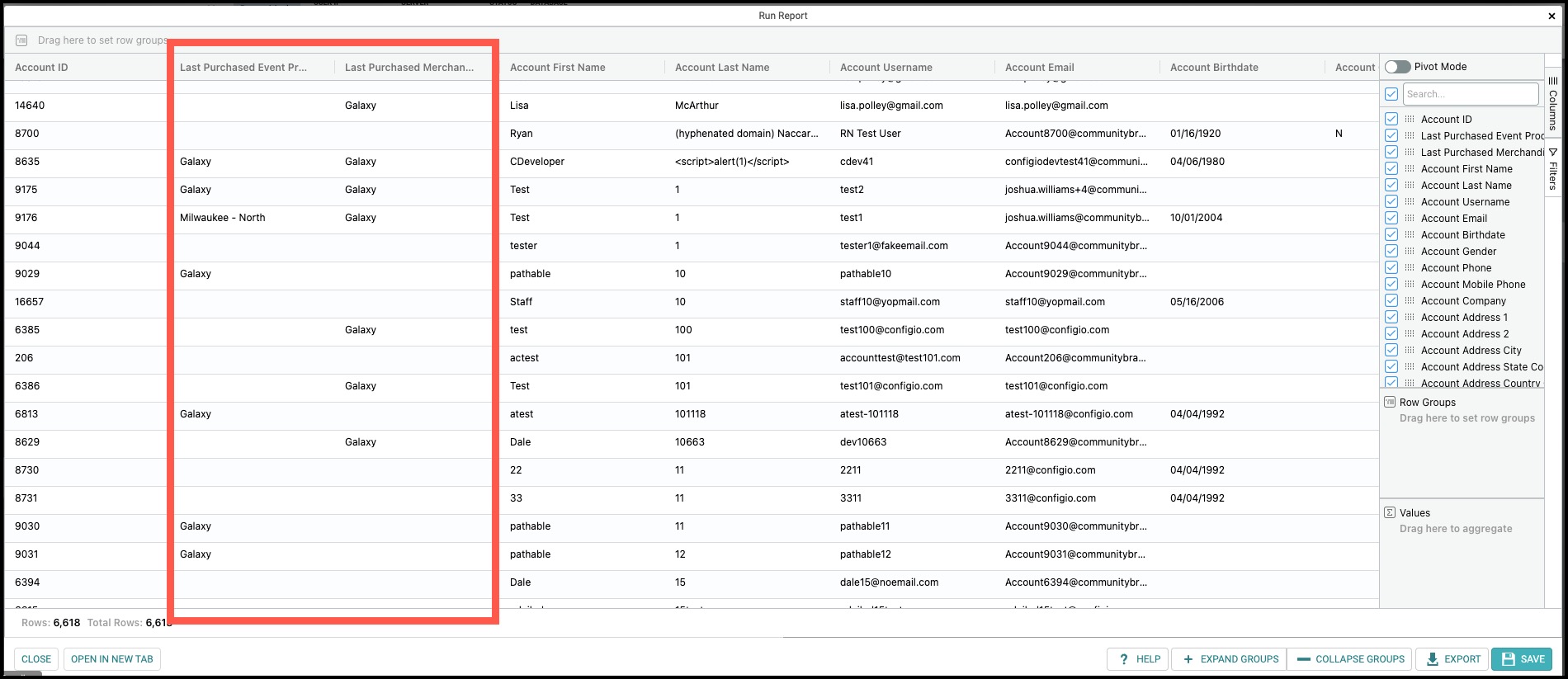Select the Account First Name drag handle icon
The height and width of the screenshot is (679, 1568).
[x=1410, y=169]
